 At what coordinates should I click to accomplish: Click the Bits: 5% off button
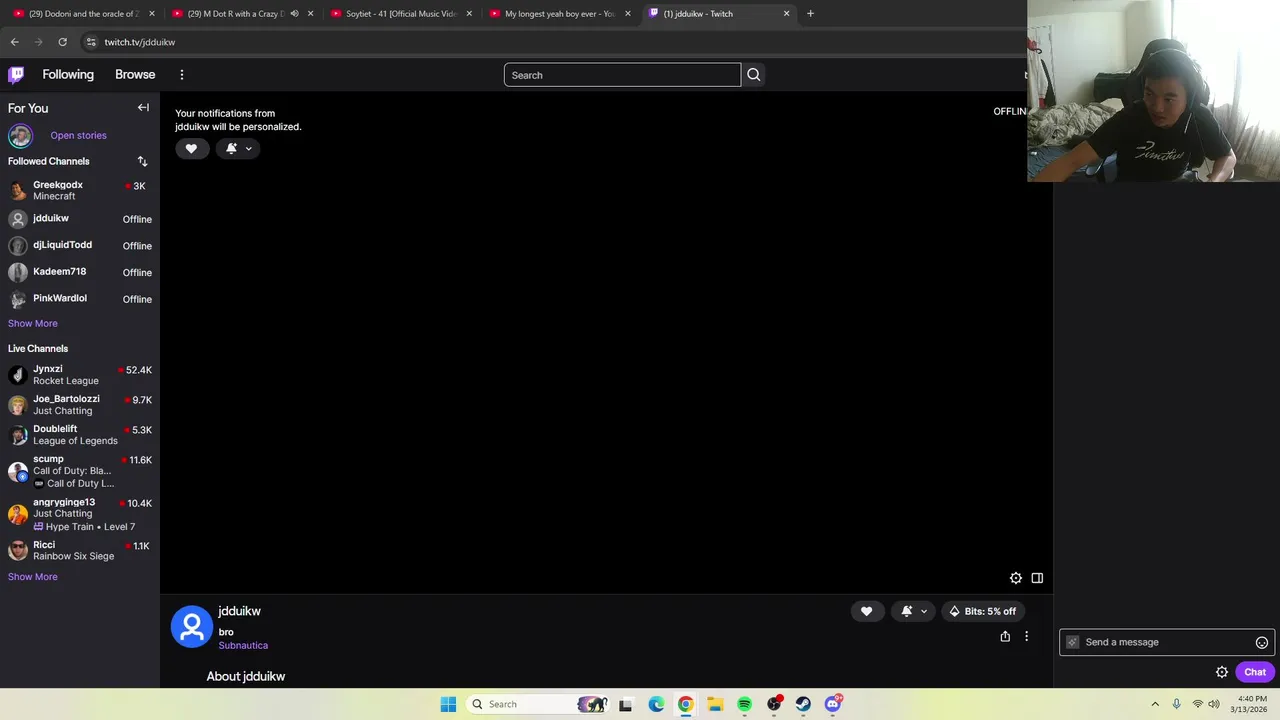click(983, 611)
